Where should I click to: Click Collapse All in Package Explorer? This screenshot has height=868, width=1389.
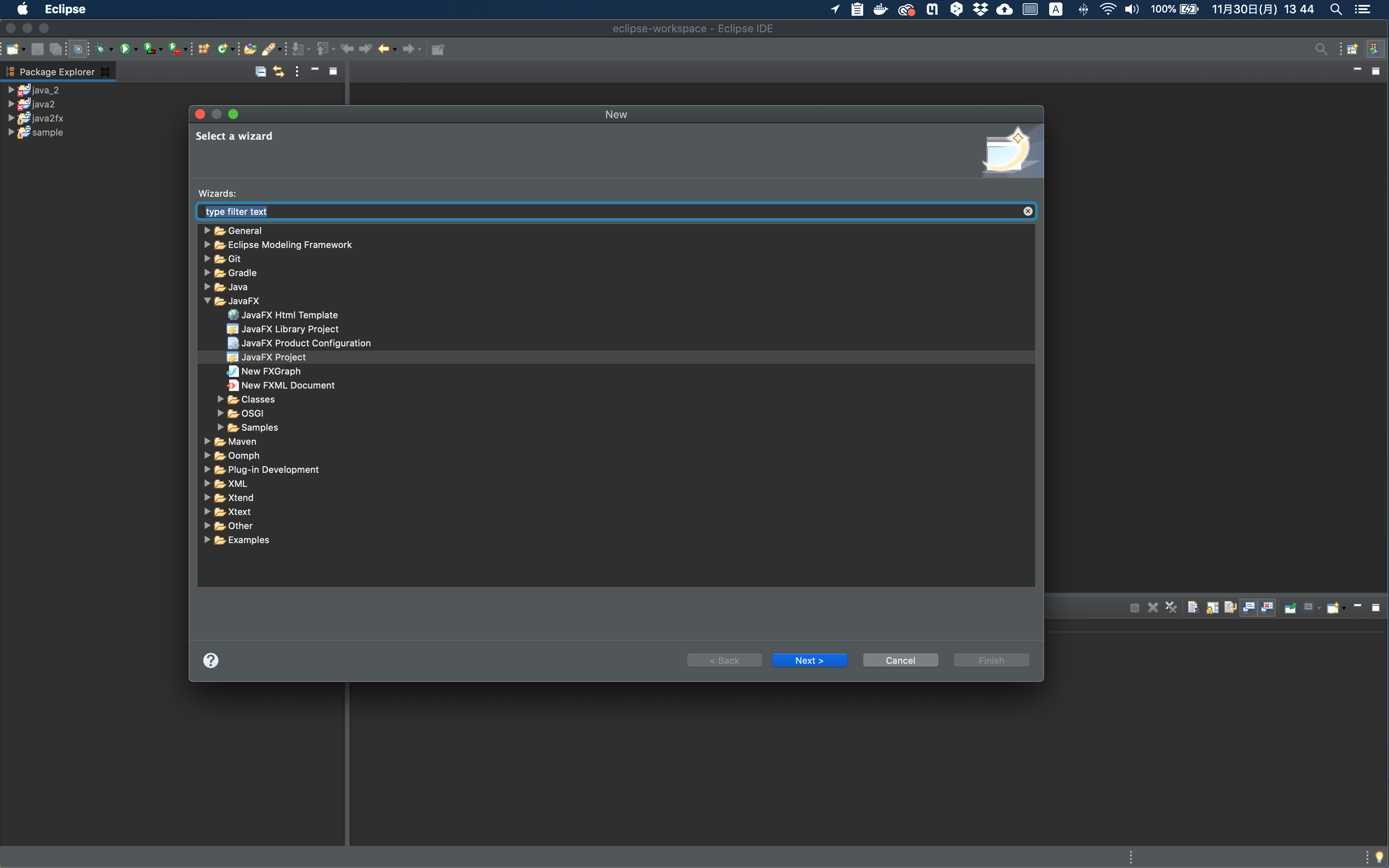click(x=260, y=71)
